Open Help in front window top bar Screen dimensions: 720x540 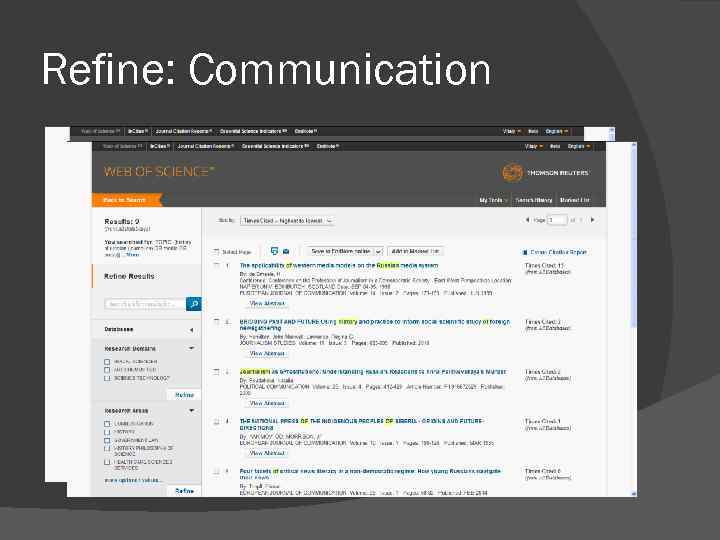tap(555, 146)
